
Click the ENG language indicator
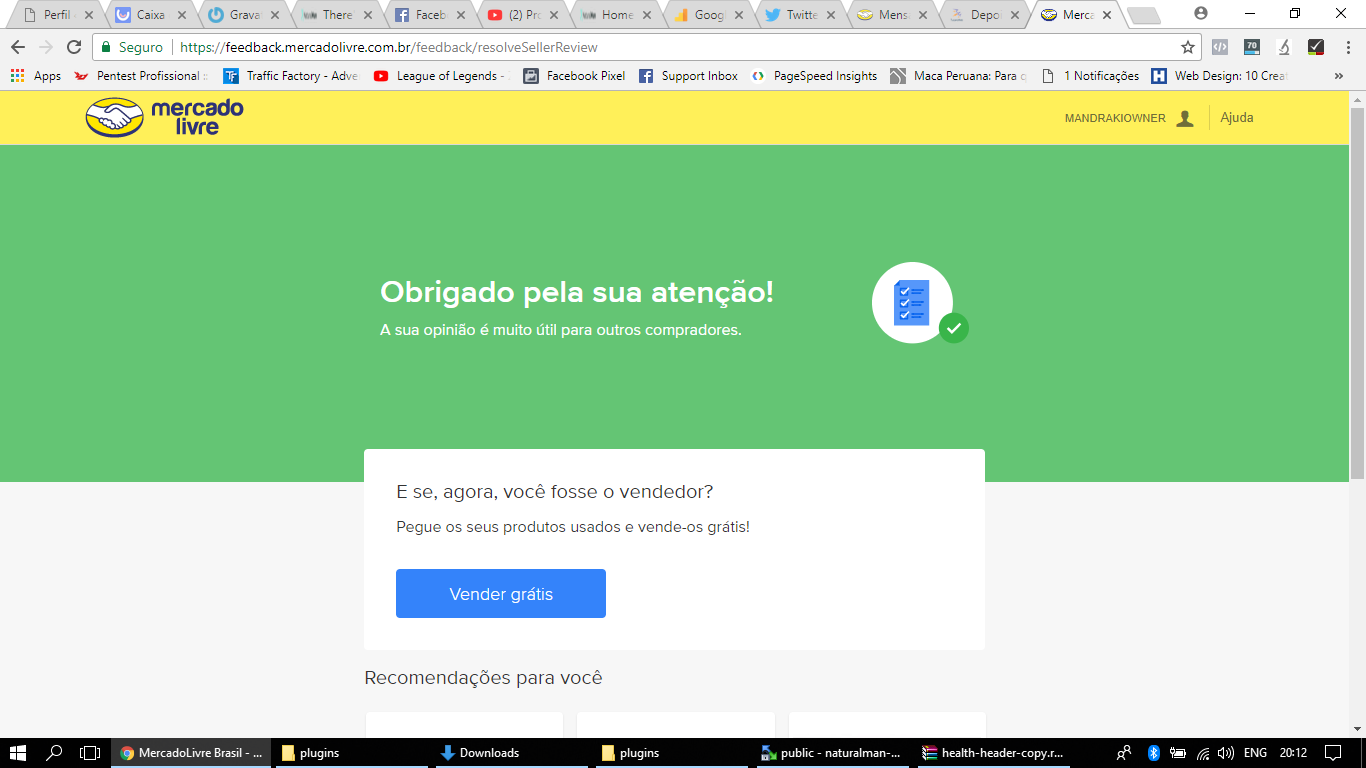pos(1255,753)
